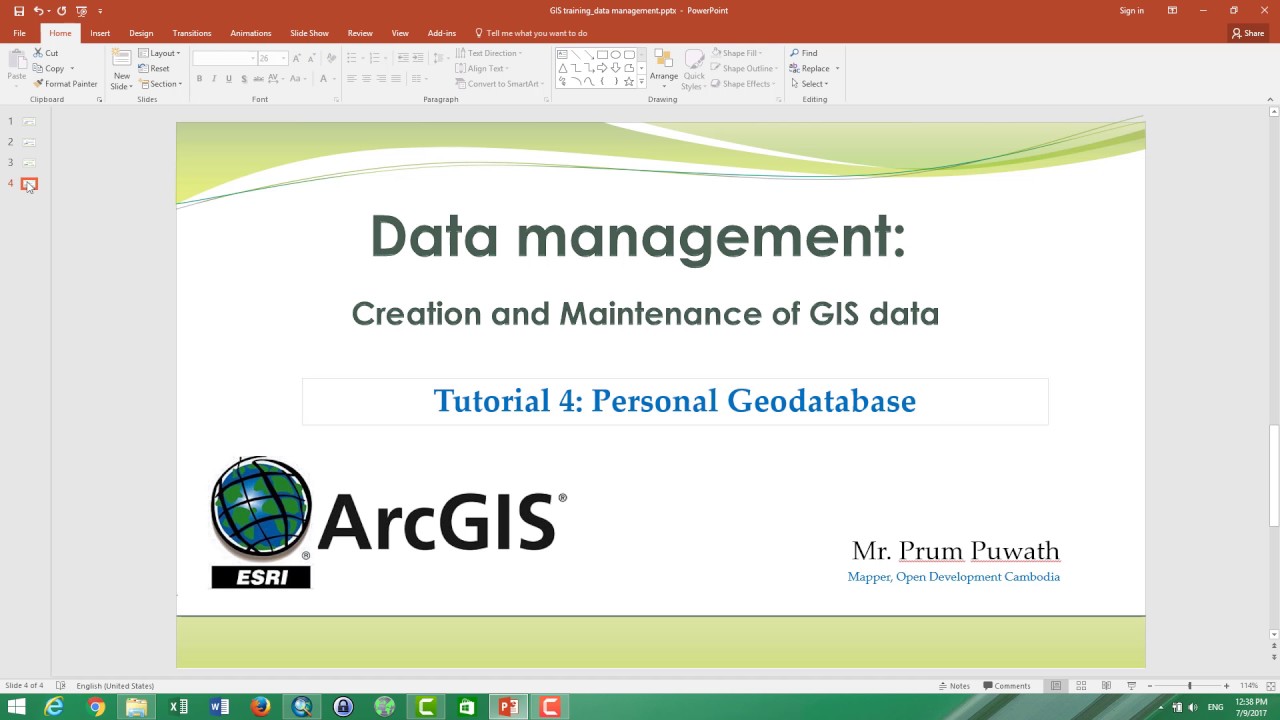The width and height of the screenshot is (1280, 720).
Task: Increase font size with the large A icon
Action: tap(297, 58)
